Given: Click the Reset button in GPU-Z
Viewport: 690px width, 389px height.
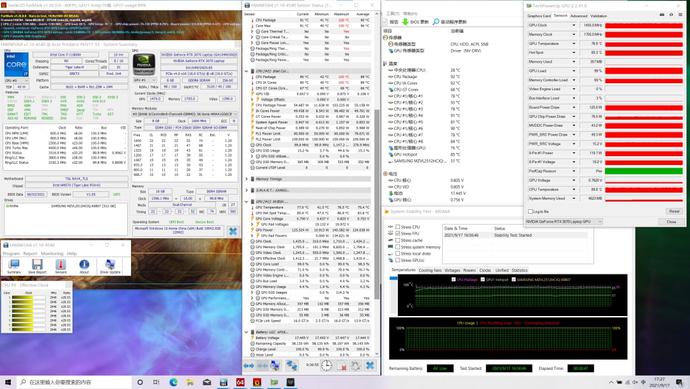Looking at the screenshot, I should (674, 212).
